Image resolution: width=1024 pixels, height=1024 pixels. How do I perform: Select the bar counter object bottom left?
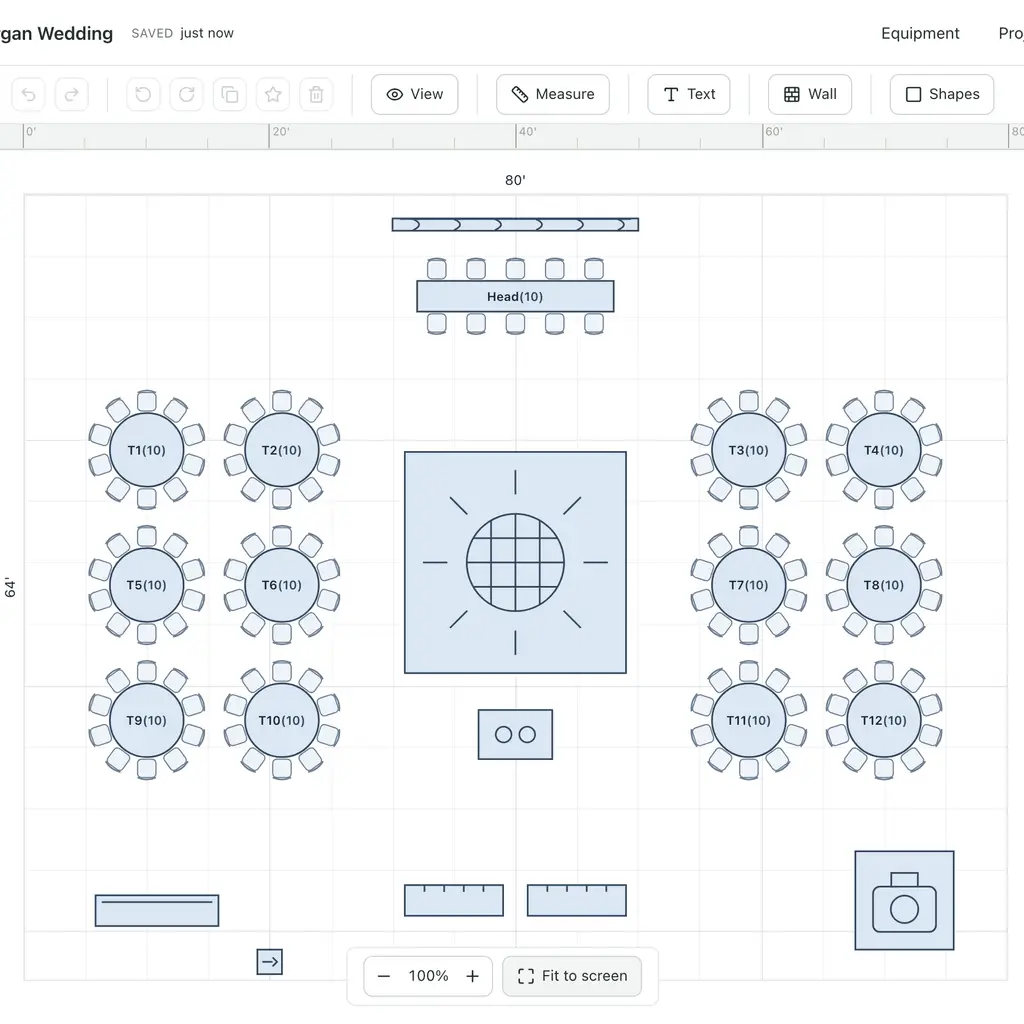[157, 910]
